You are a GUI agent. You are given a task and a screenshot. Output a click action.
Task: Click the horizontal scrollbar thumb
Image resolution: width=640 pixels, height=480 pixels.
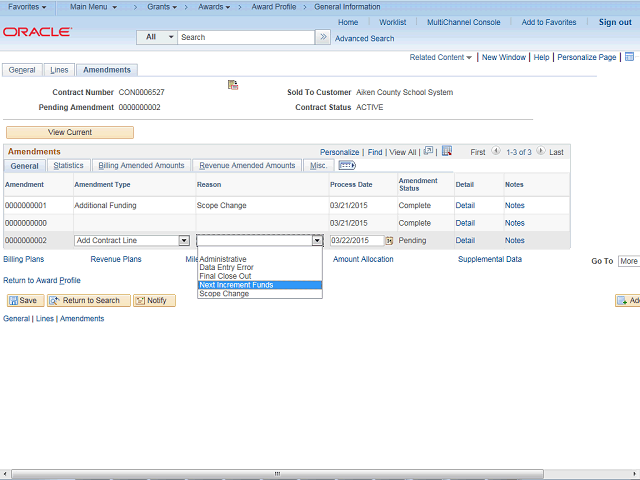click(278, 473)
